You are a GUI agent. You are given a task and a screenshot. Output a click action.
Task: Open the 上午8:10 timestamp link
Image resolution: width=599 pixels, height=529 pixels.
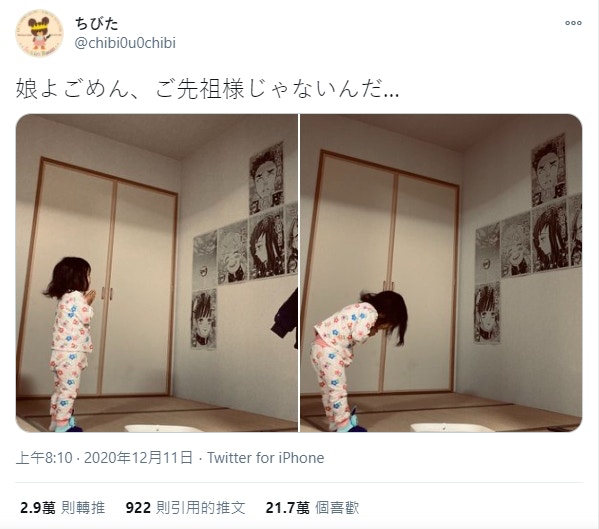tap(44, 458)
